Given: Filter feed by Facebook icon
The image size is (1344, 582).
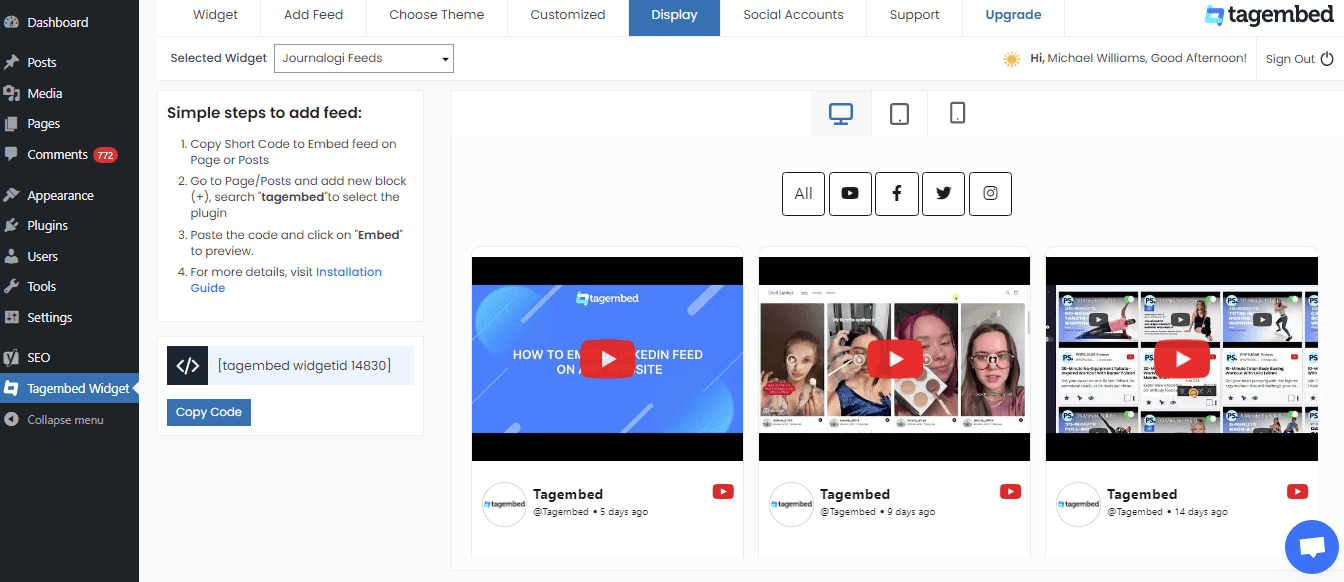Looking at the screenshot, I should [897, 194].
